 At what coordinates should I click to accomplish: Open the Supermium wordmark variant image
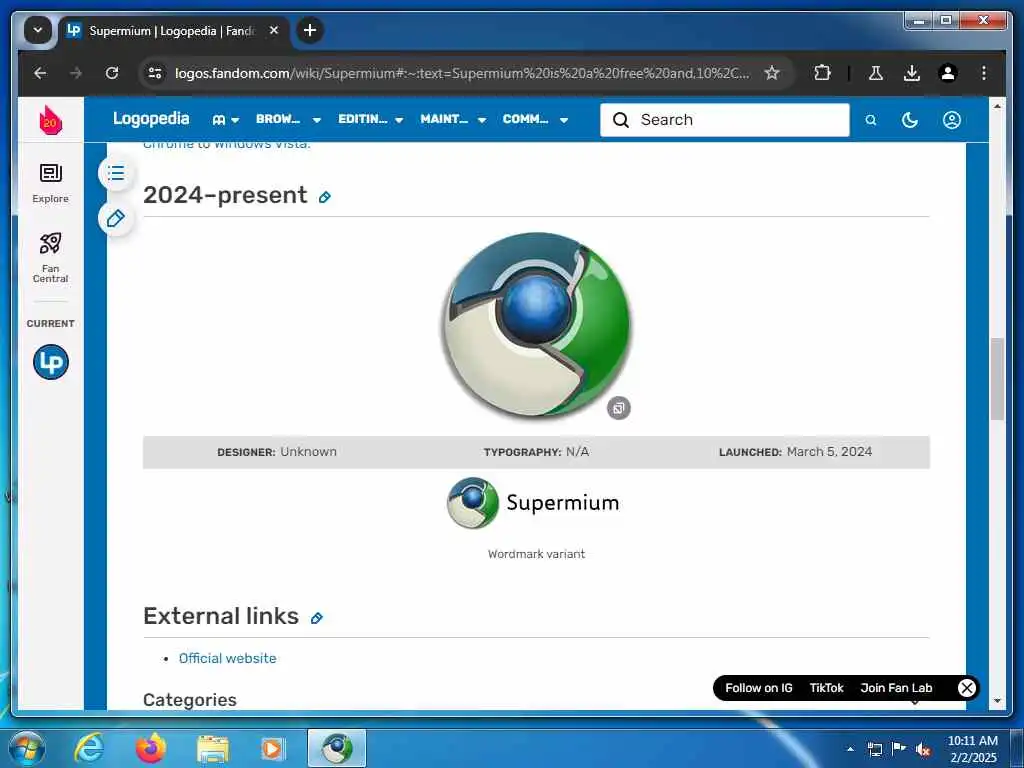[534, 503]
